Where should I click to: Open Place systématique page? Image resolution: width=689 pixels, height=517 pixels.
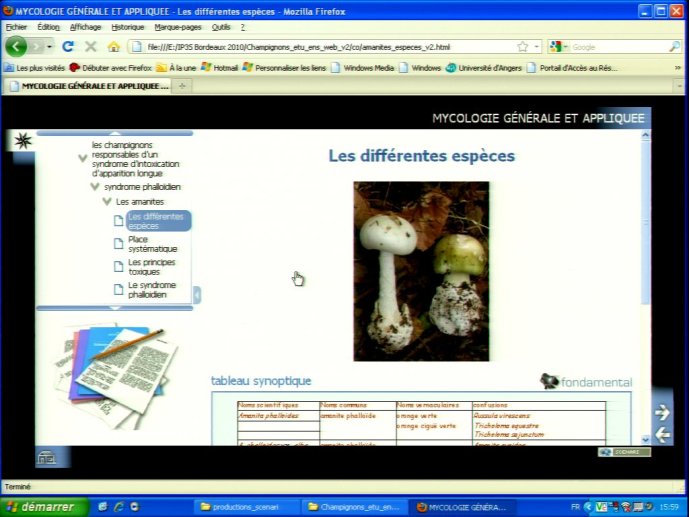coord(152,244)
